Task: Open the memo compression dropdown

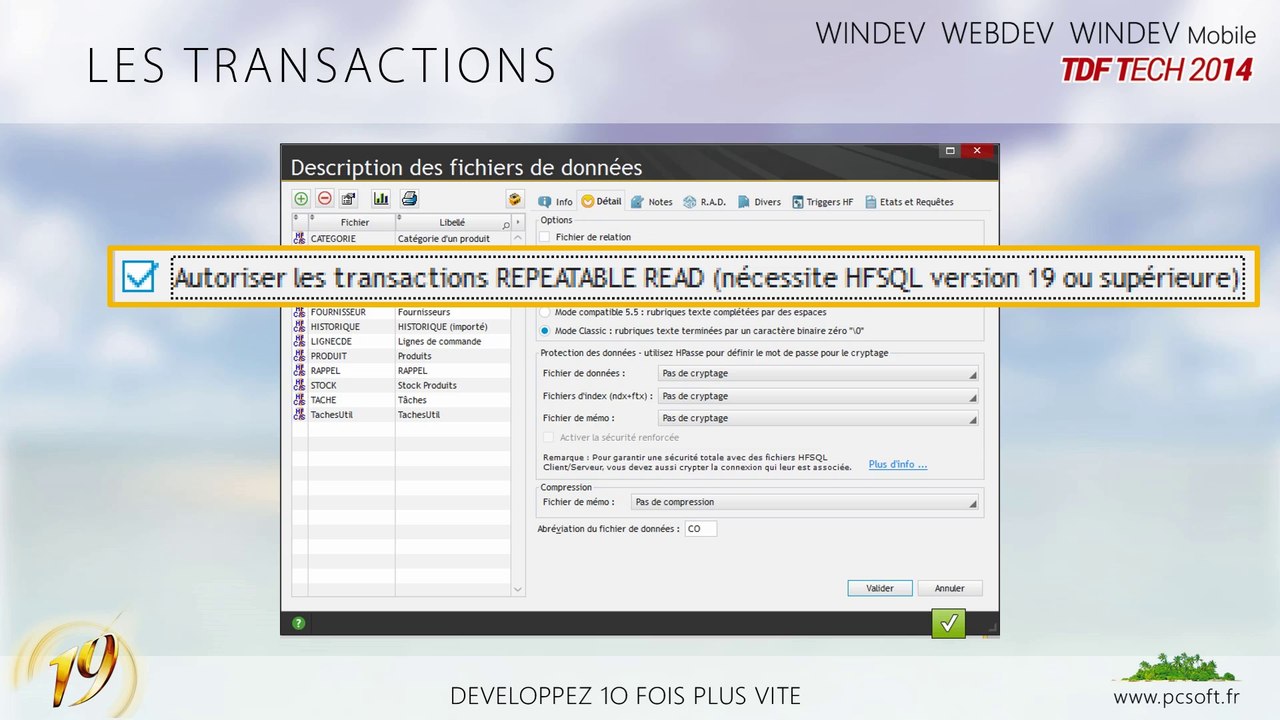Action: click(x=805, y=502)
